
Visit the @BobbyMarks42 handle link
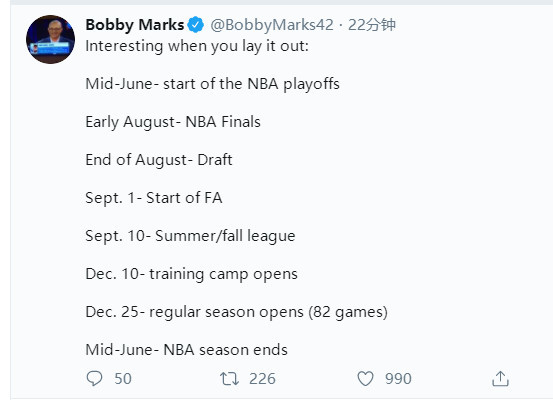coord(272,25)
